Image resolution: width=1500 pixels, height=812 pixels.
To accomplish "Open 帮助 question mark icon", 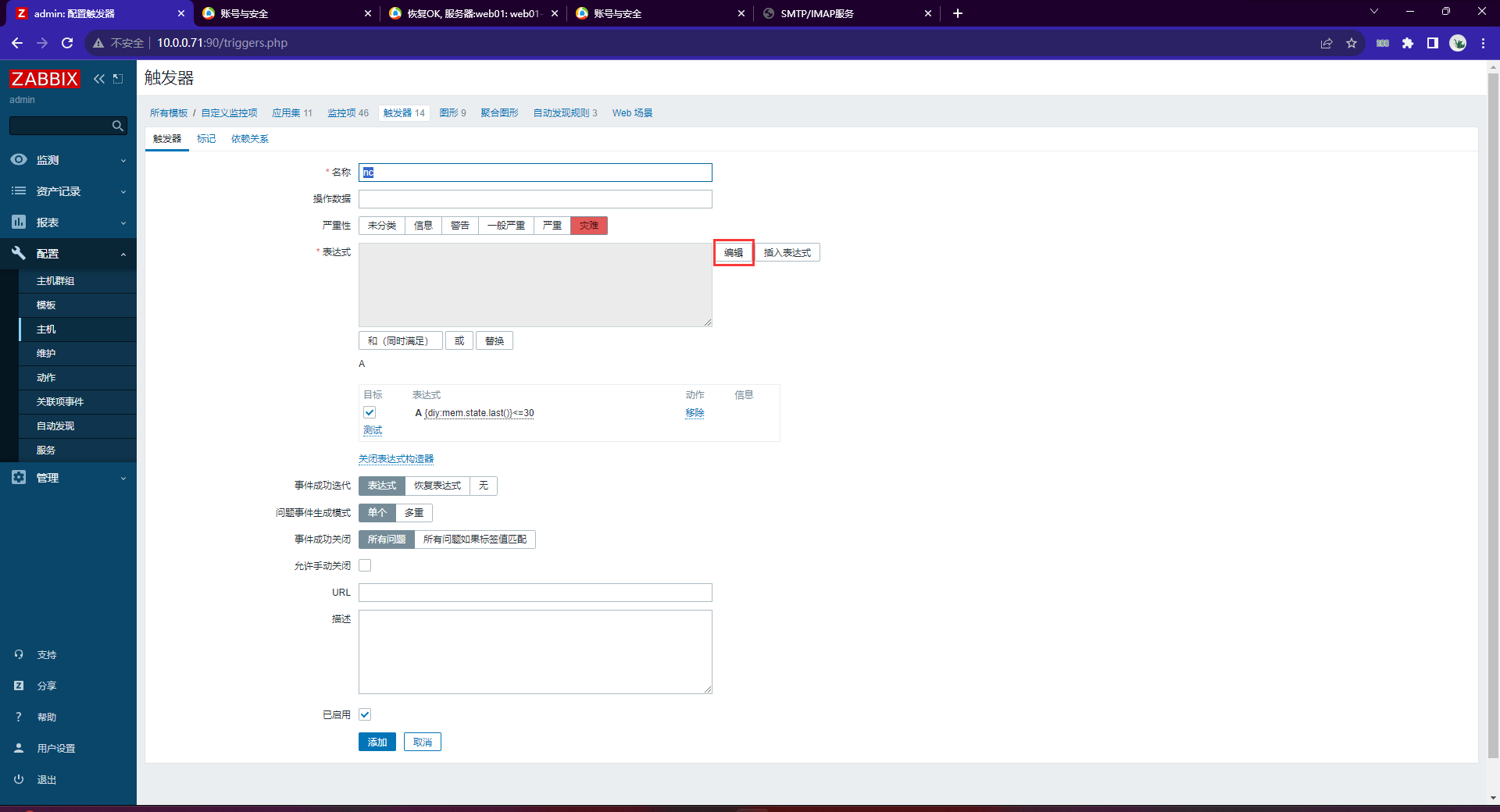I will tap(19, 717).
